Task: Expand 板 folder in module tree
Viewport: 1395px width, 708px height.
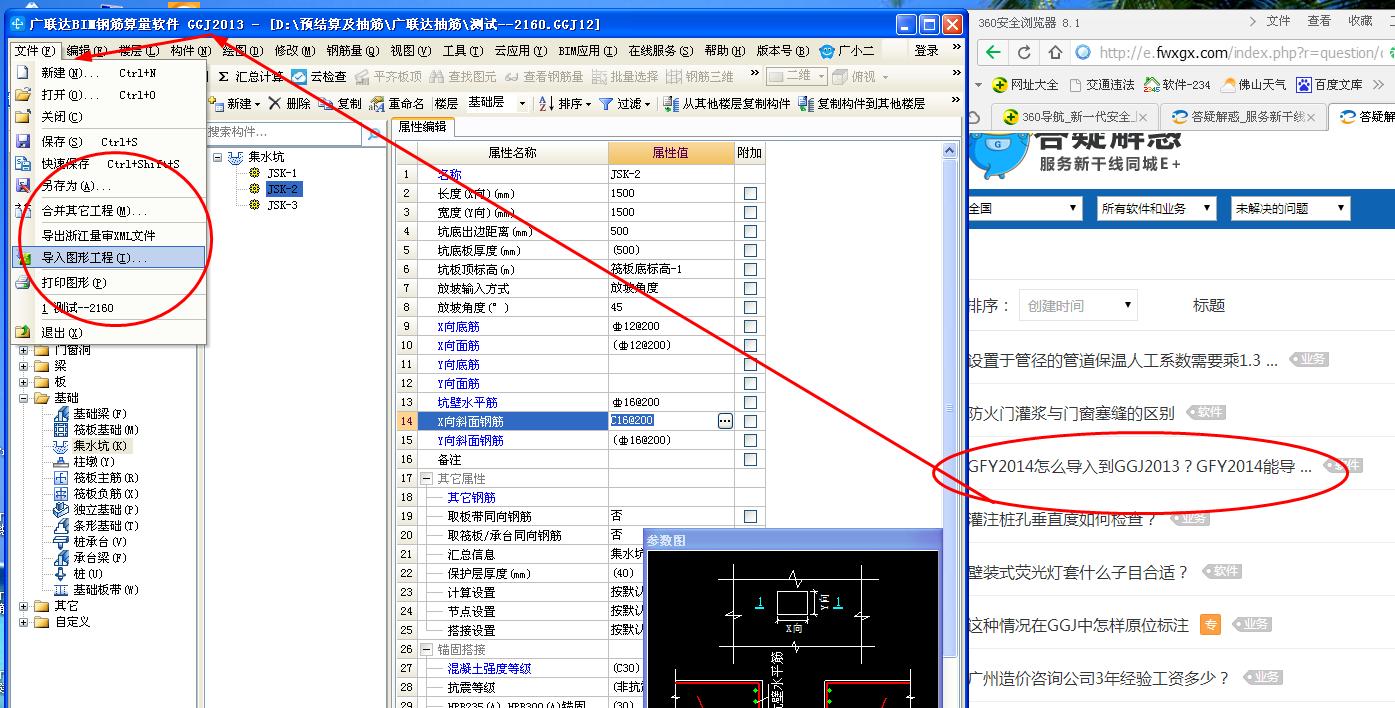Action: click(24, 382)
